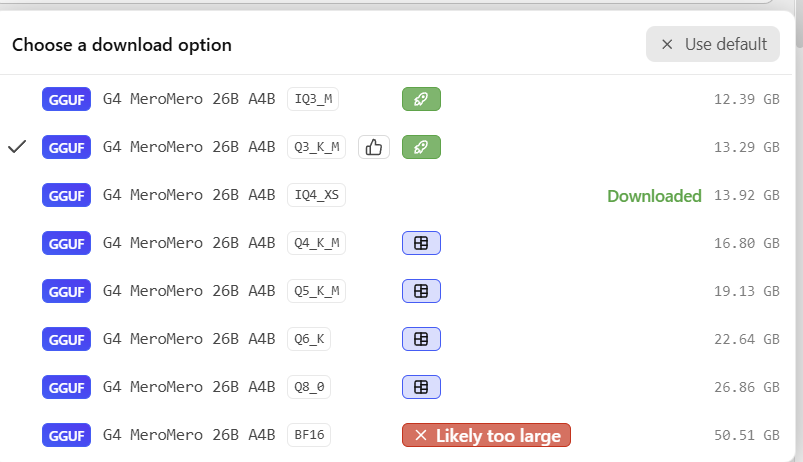Click the BF16 quantization tag
Viewport: 803px width, 462px height.
point(309,435)
